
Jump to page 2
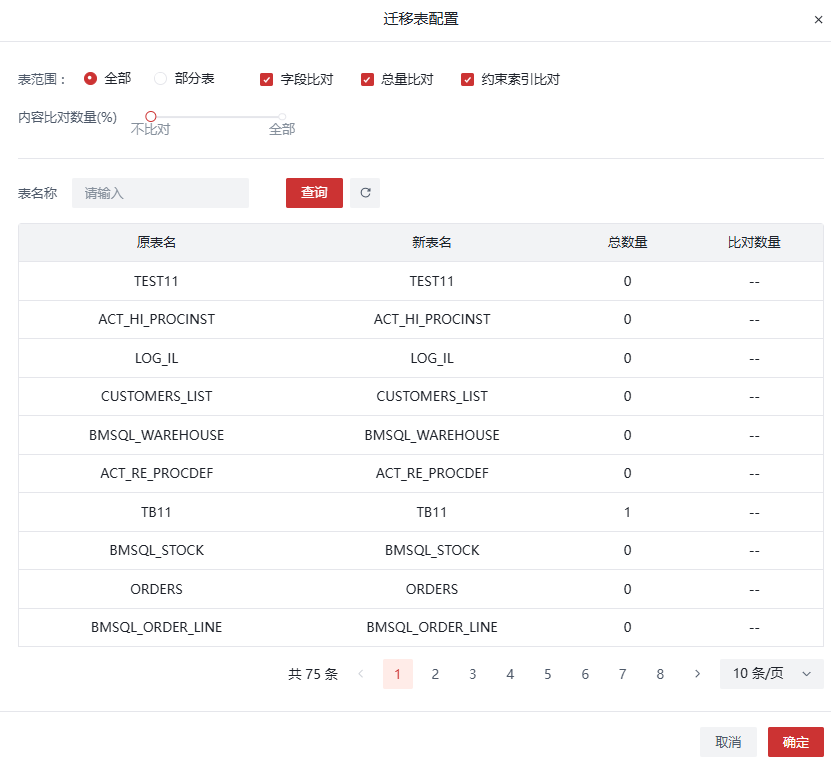[x=435, y=674]
